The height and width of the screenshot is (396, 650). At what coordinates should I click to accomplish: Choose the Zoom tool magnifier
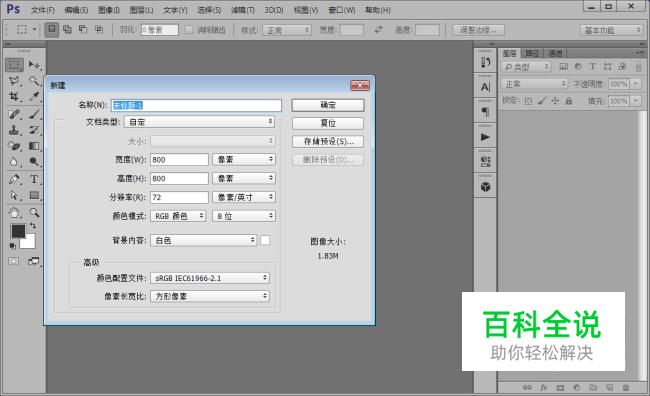tap(34, 213)
